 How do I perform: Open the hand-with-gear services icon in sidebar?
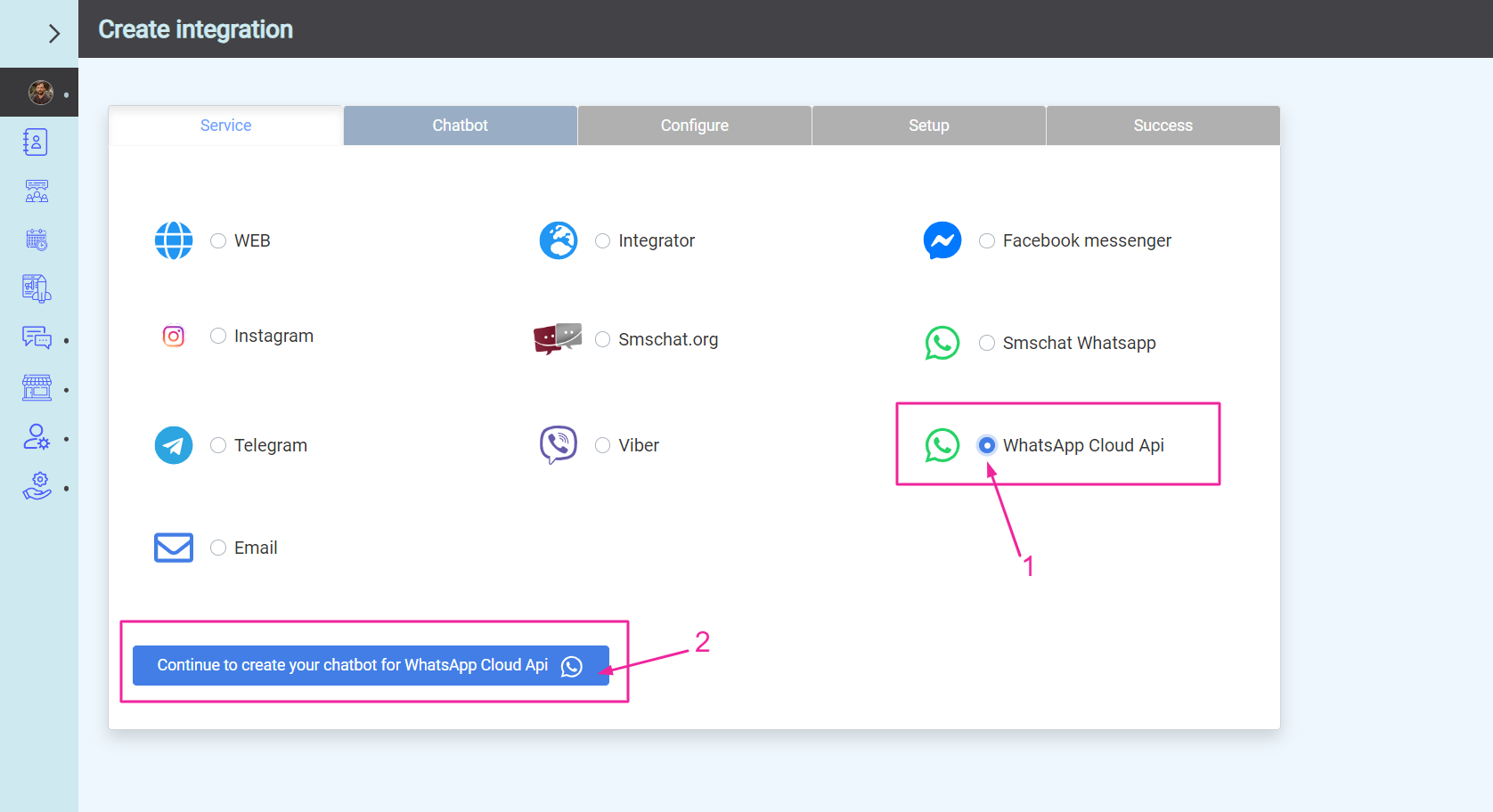point(37,486)
